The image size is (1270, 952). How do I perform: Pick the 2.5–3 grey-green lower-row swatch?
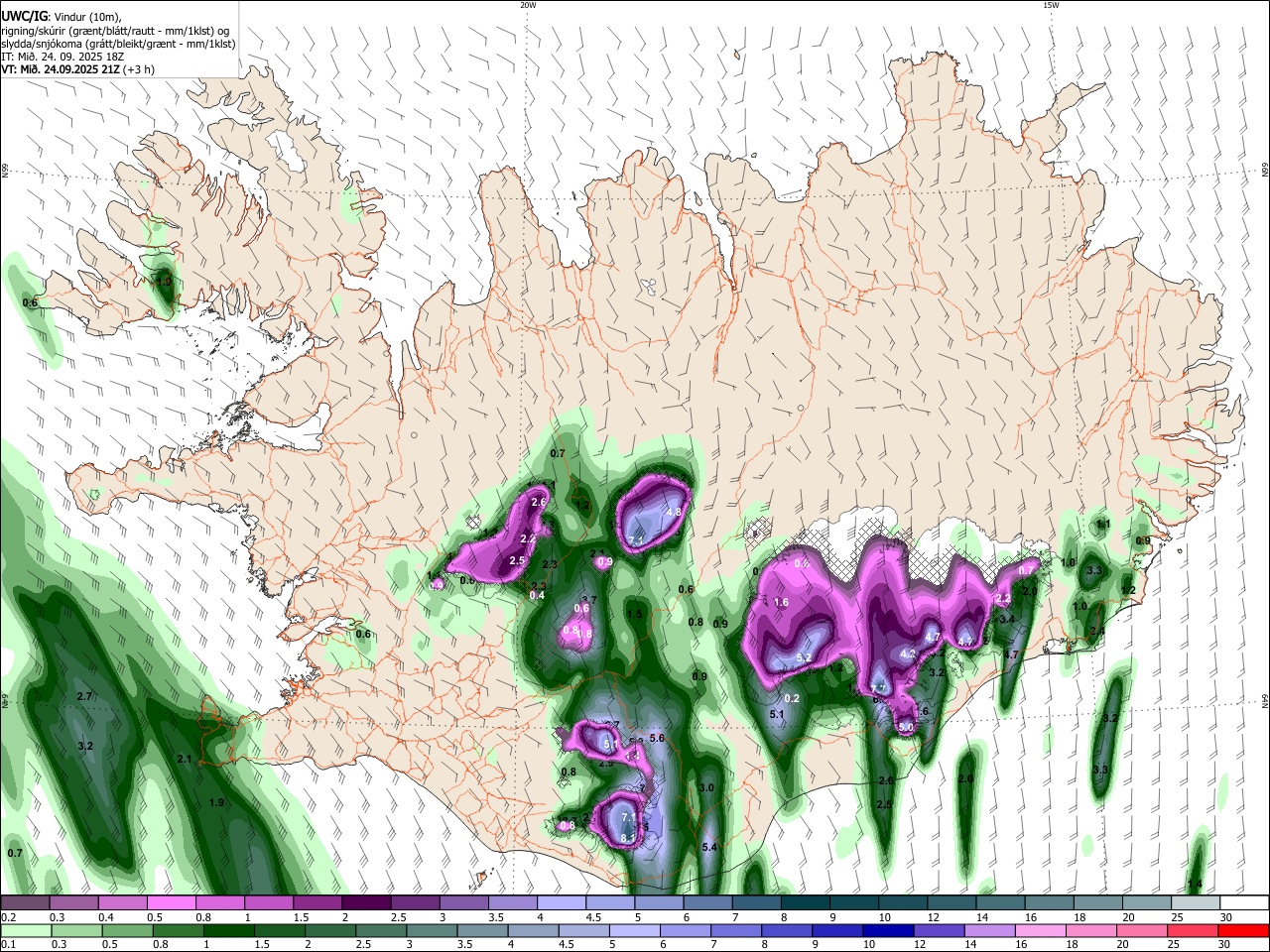tap(382, 931)
